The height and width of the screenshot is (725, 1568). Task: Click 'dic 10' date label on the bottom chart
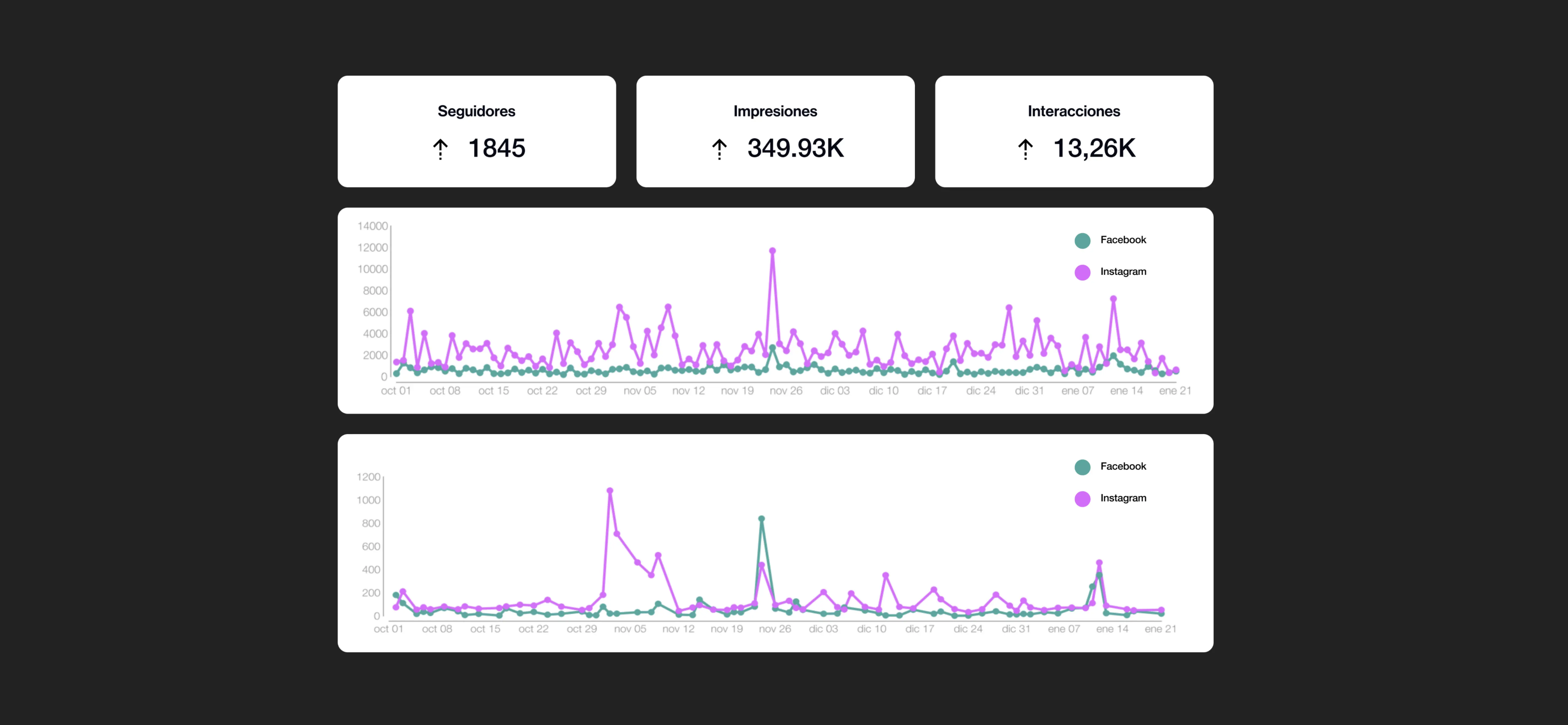(871, 629)
